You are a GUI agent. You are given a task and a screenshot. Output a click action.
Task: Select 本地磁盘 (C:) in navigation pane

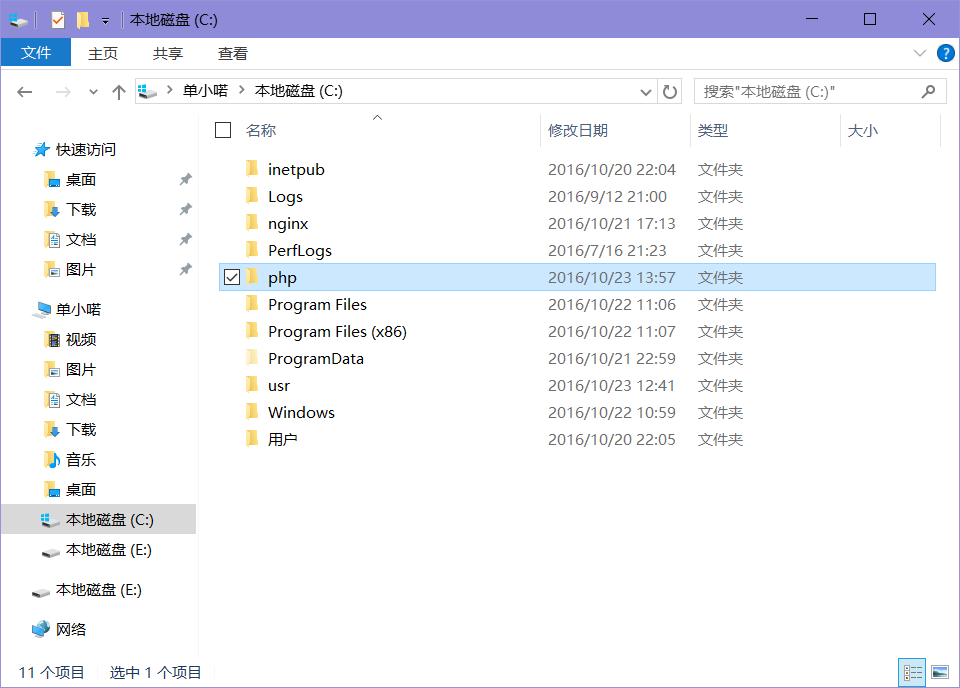tap(99, 520)
